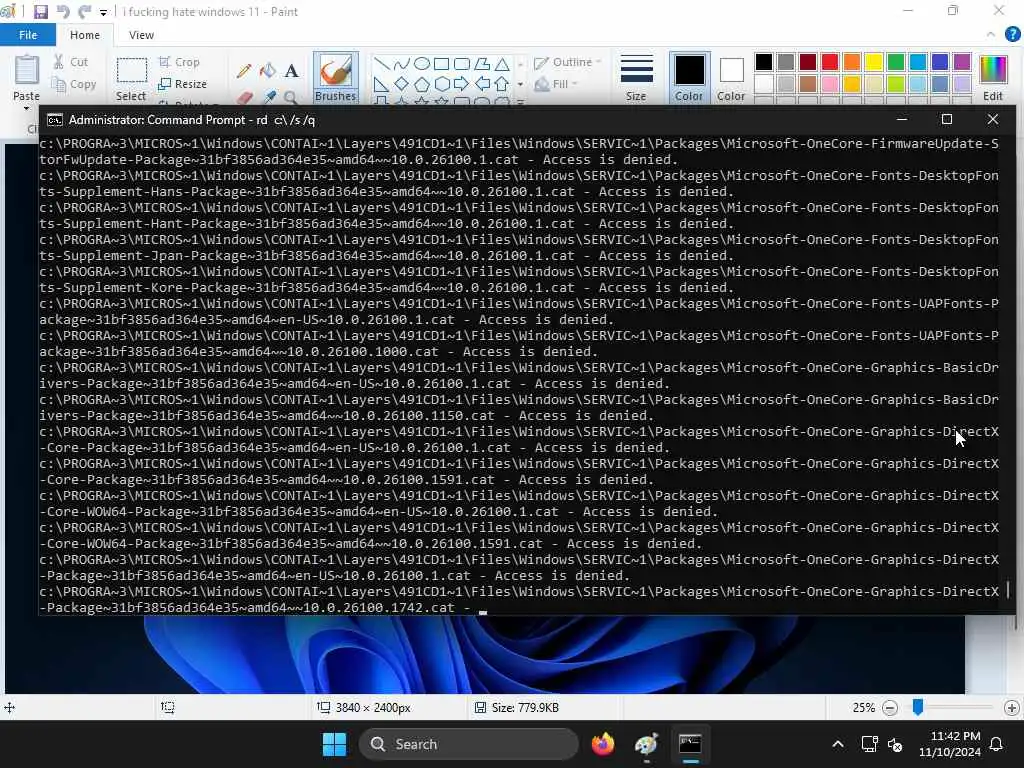
Task: Click the Command Prompt vertical scrollbar thumb
Action: [x=1008, y=590]
